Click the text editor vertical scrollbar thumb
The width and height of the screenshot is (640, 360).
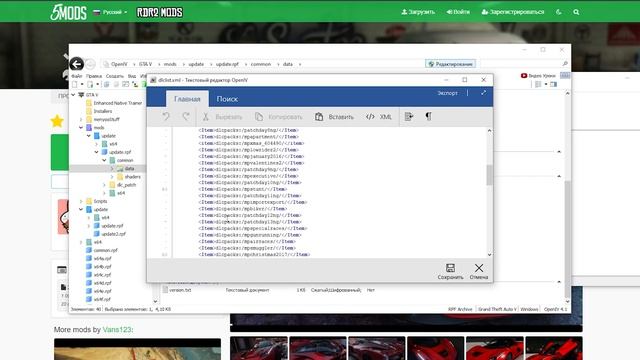tap(489, 175)
